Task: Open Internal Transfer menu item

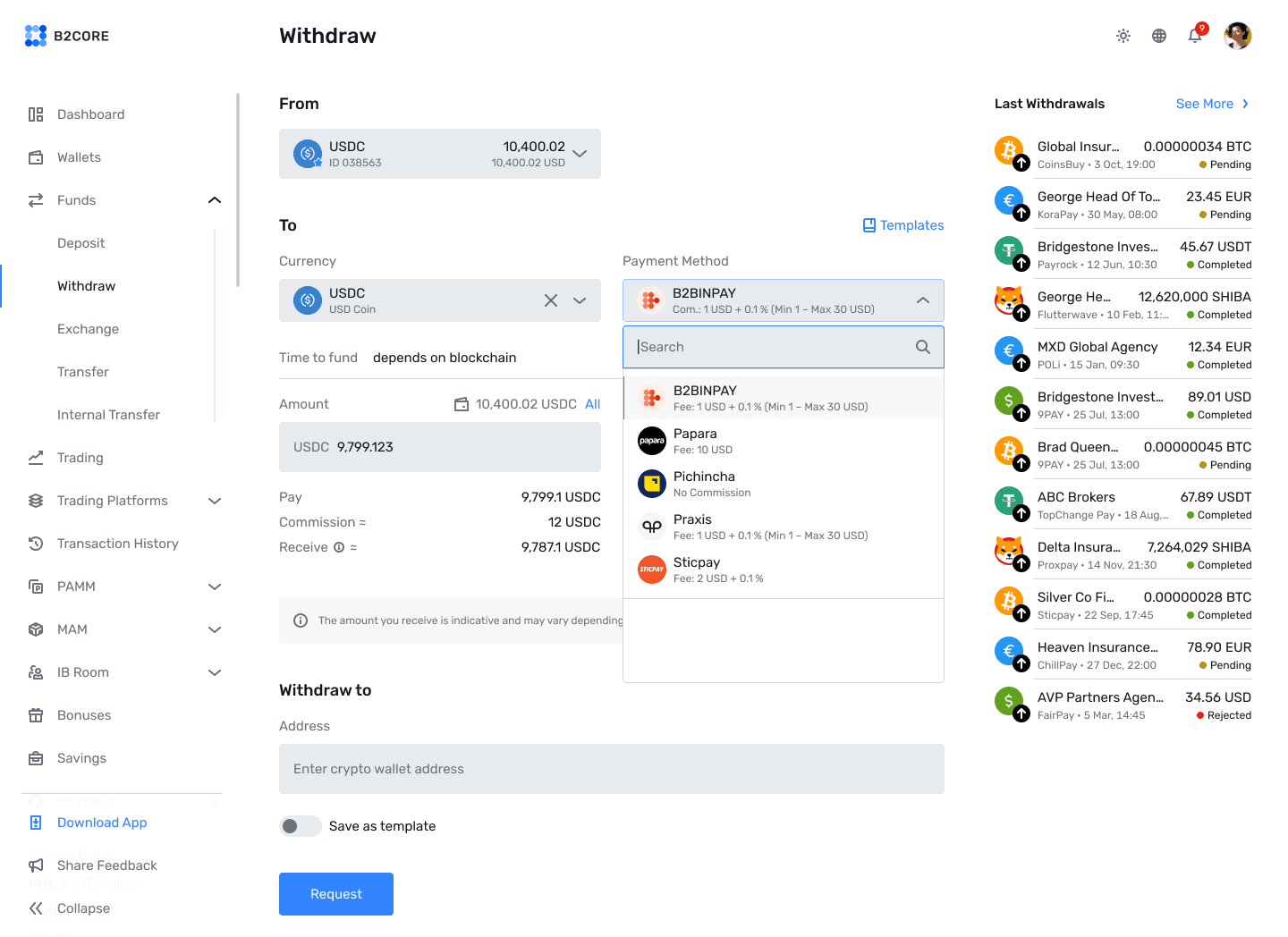Action: tap(108, 415)
